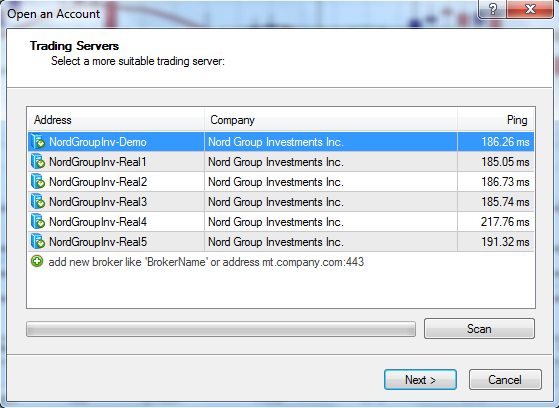Click the Company cell in NordGroupInv-Real3 row
559x408 pixels.
tap(331, 202)
